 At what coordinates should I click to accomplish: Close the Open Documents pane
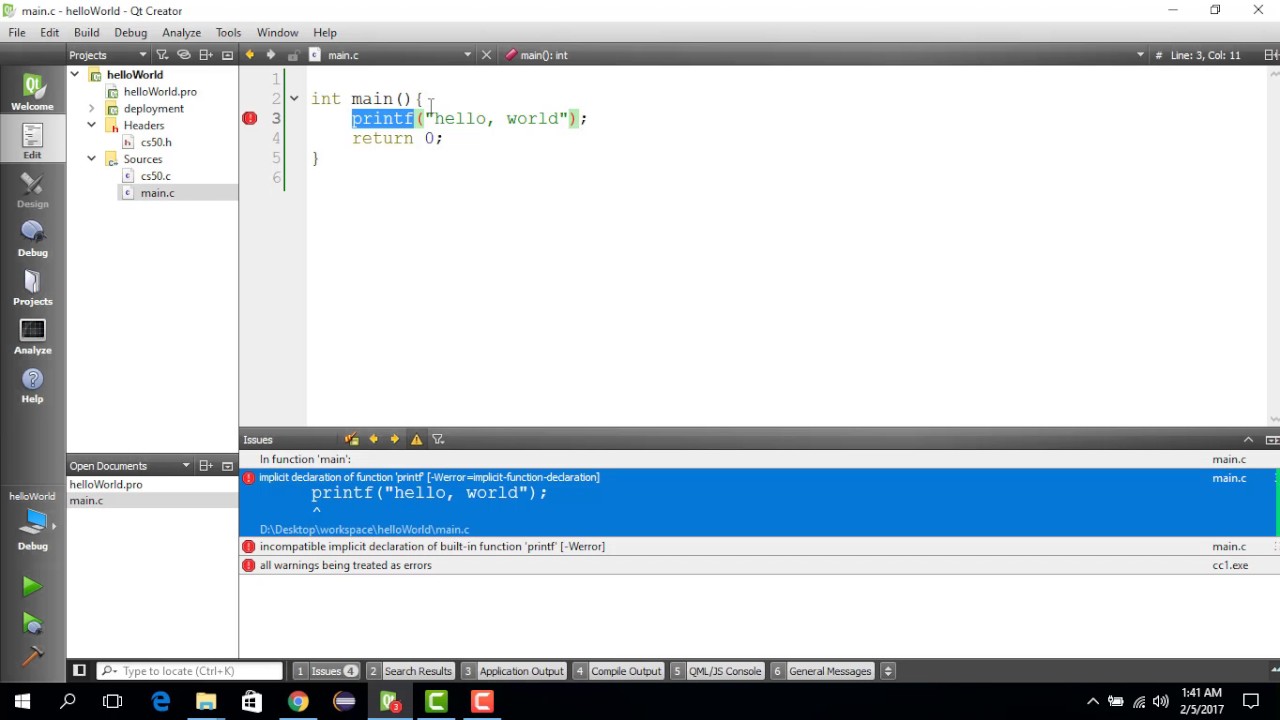click(228, 466)
